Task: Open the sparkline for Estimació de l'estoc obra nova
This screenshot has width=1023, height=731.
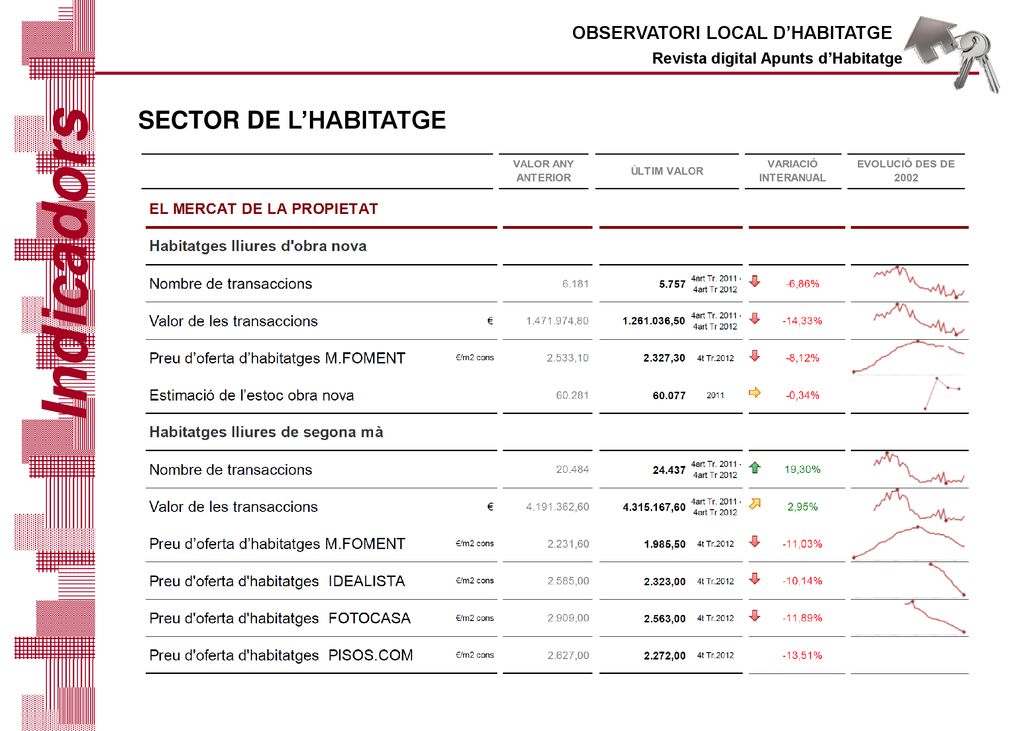Action: 942,394
